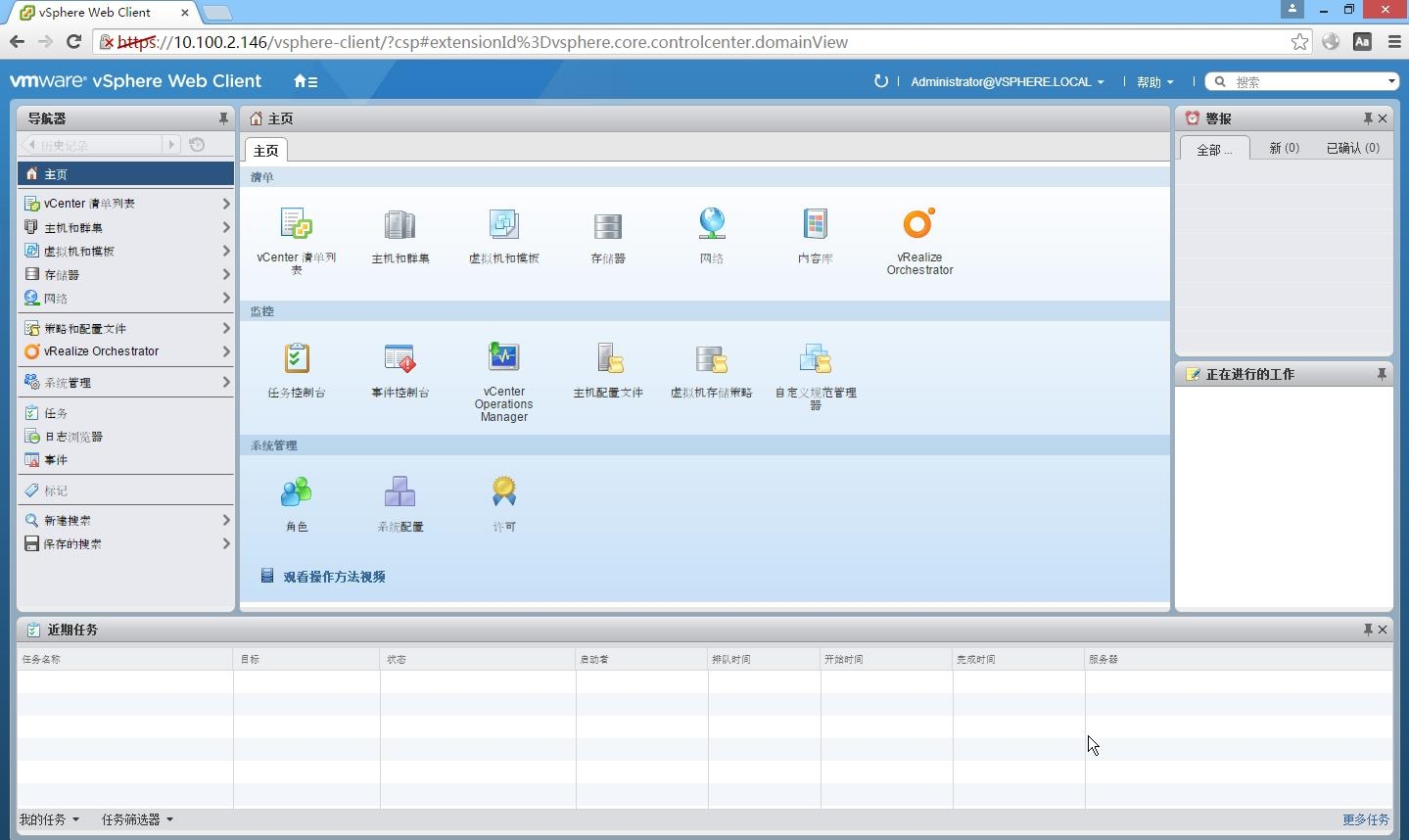The height and width of the screenshot is (840, 1409).
Task: Open the 存储器 icon in the home panel
Action: click(608, 225)
